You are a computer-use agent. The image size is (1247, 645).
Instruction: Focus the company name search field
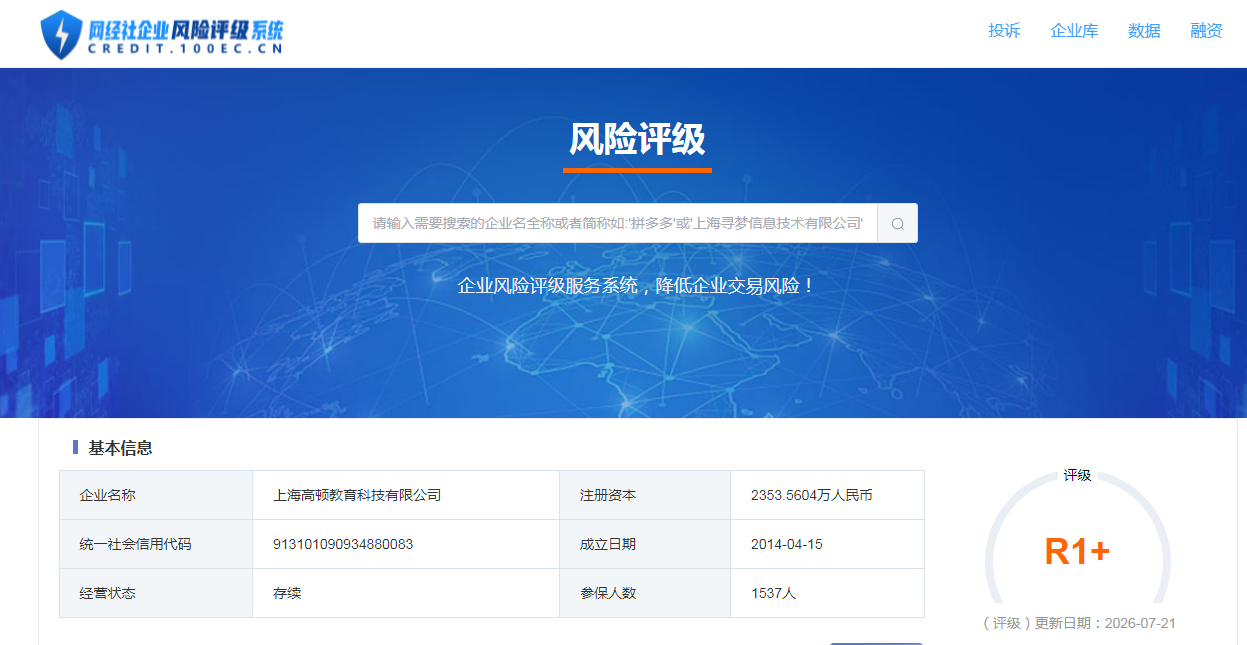618,223
